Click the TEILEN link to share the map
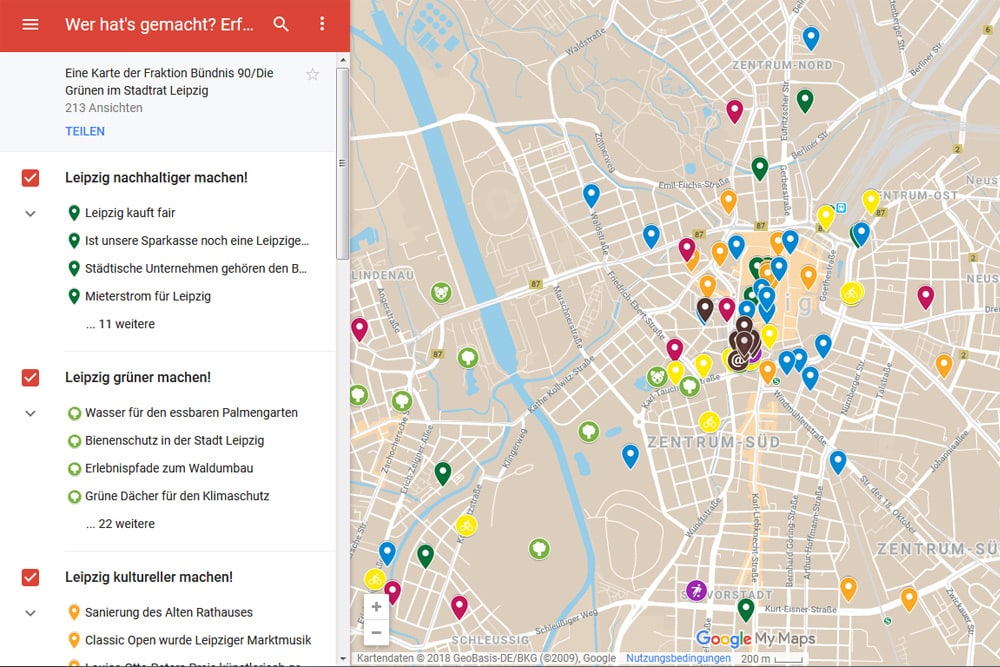This screenshot has width=1000, height=667. (85, 131)
